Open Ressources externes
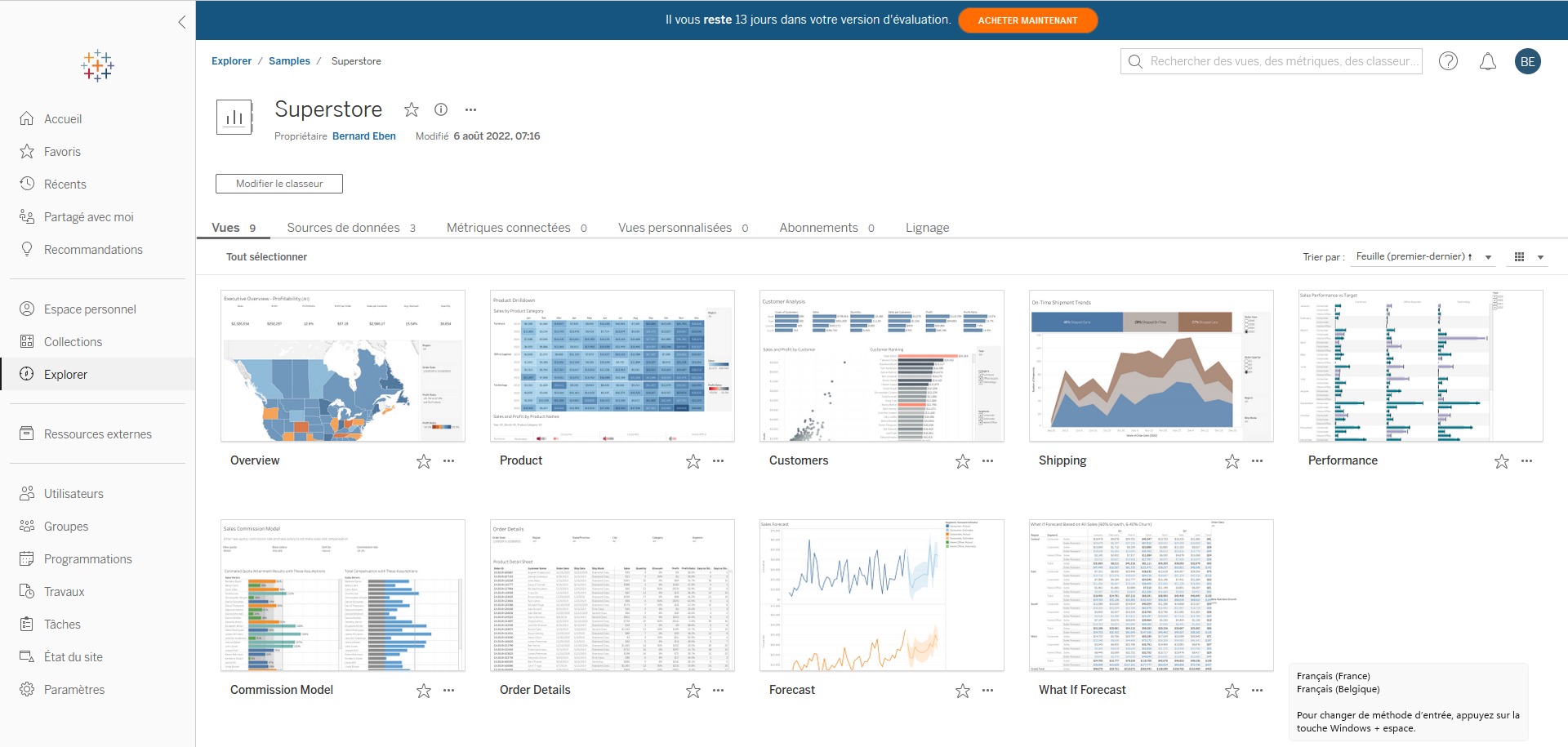The image size is (1568, 747). (98, 434)
